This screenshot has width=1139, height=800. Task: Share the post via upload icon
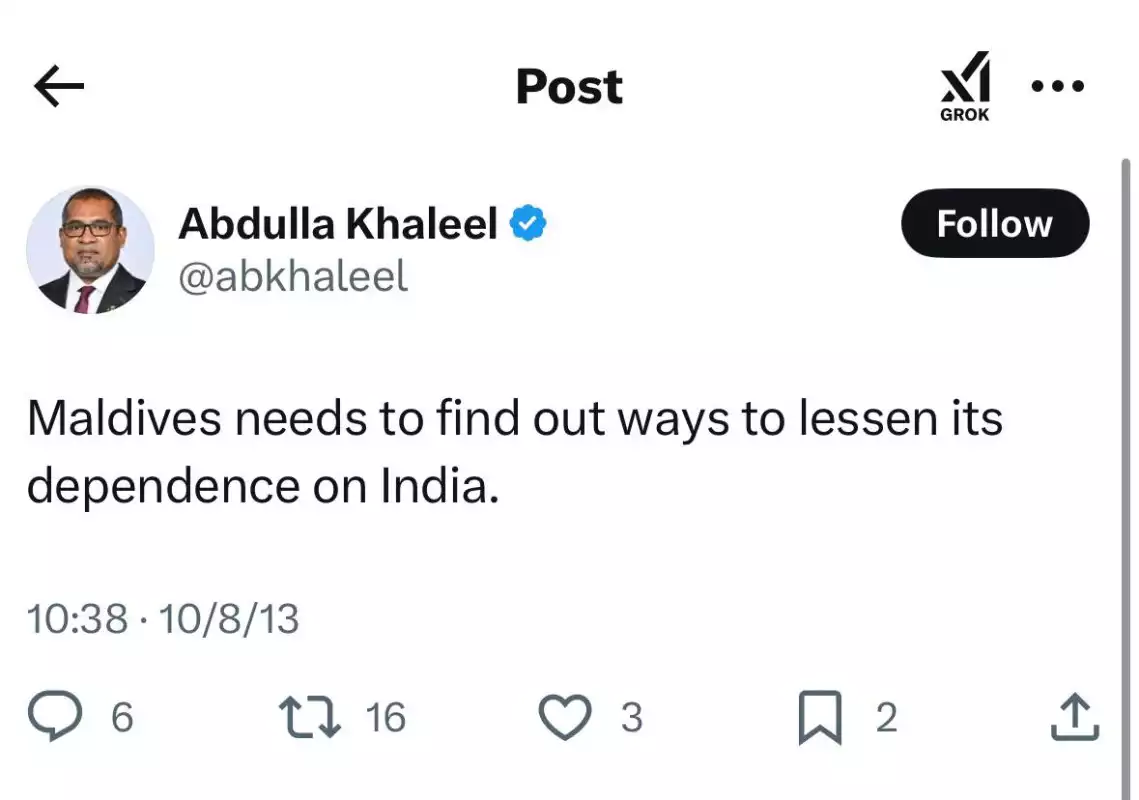point(1075,717)
